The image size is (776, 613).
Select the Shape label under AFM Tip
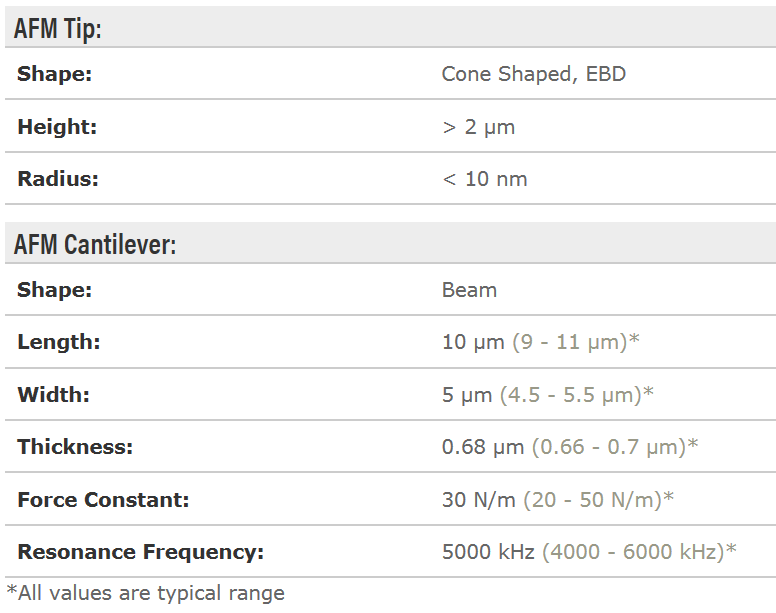tap(55, 74)
